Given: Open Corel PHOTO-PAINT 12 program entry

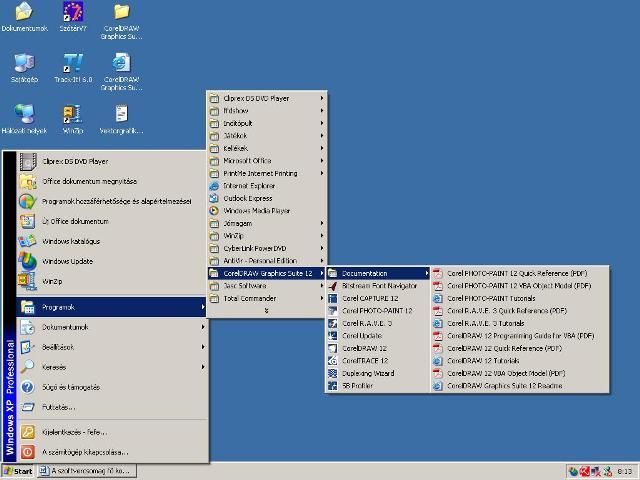Looking at the screenshot, I should pyautogui.click(x=376, y=311).
